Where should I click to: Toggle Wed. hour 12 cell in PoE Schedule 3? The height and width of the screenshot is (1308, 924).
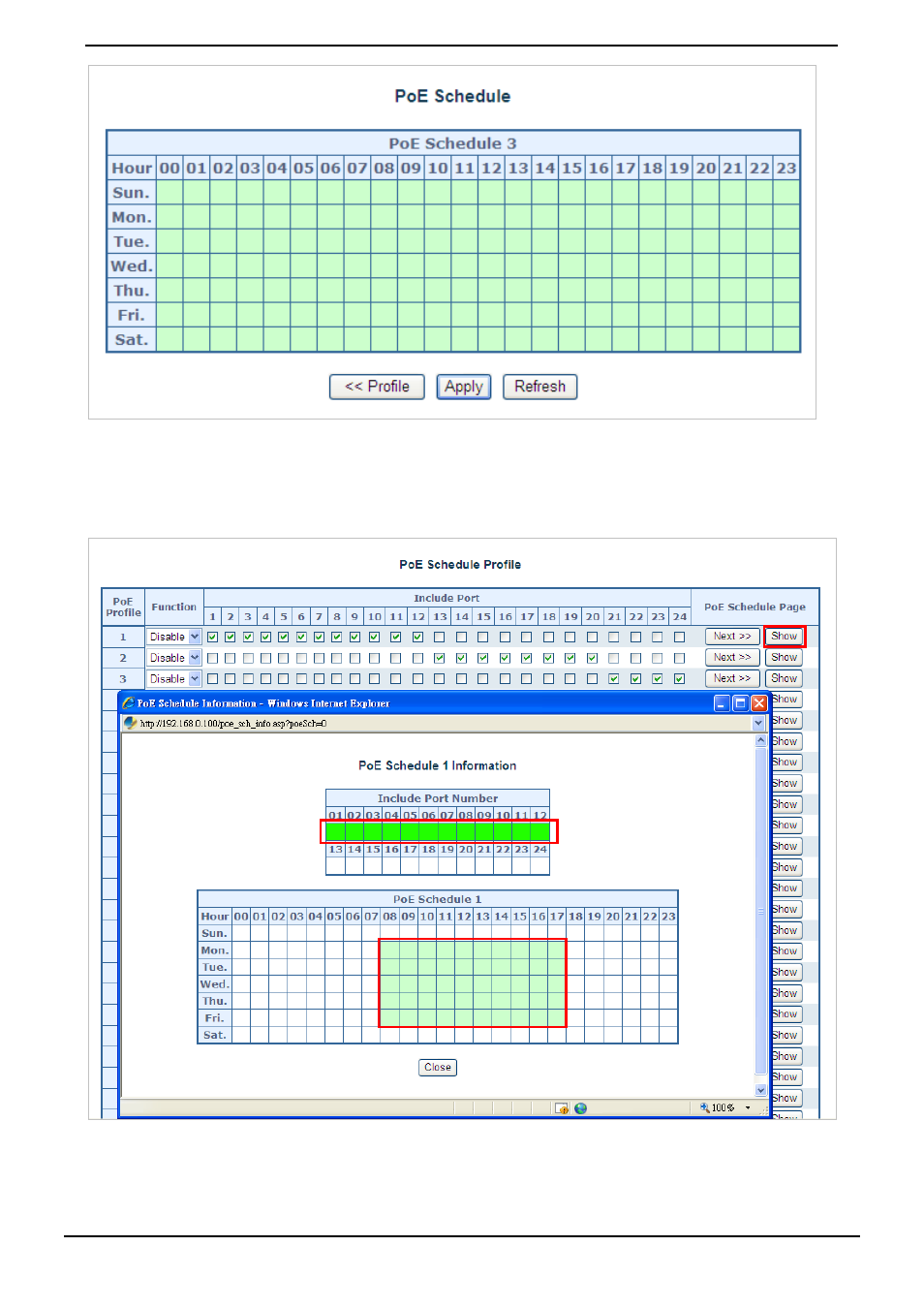(492, 265)
